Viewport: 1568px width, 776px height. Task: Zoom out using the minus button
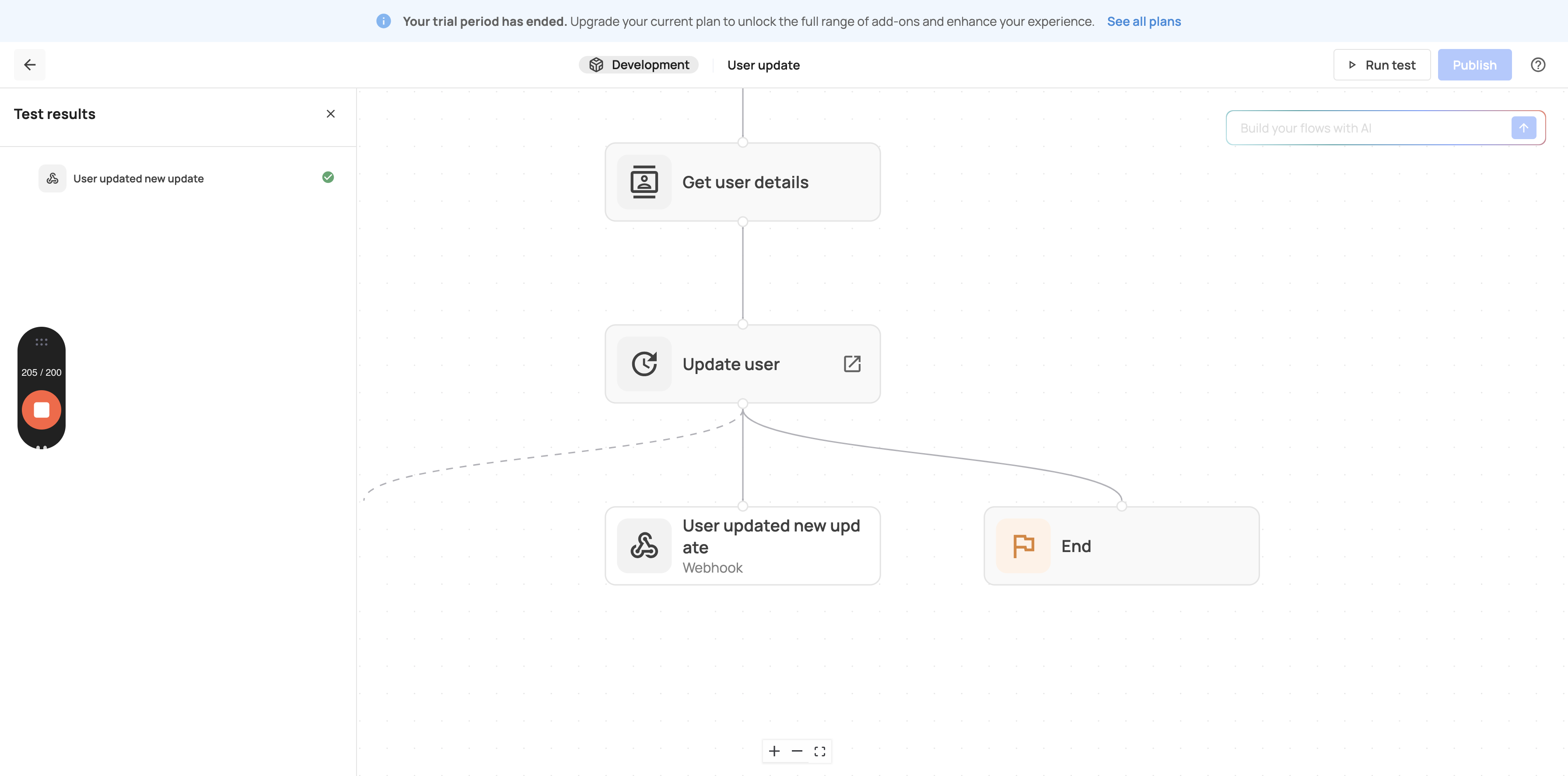(x=797, y=751)
